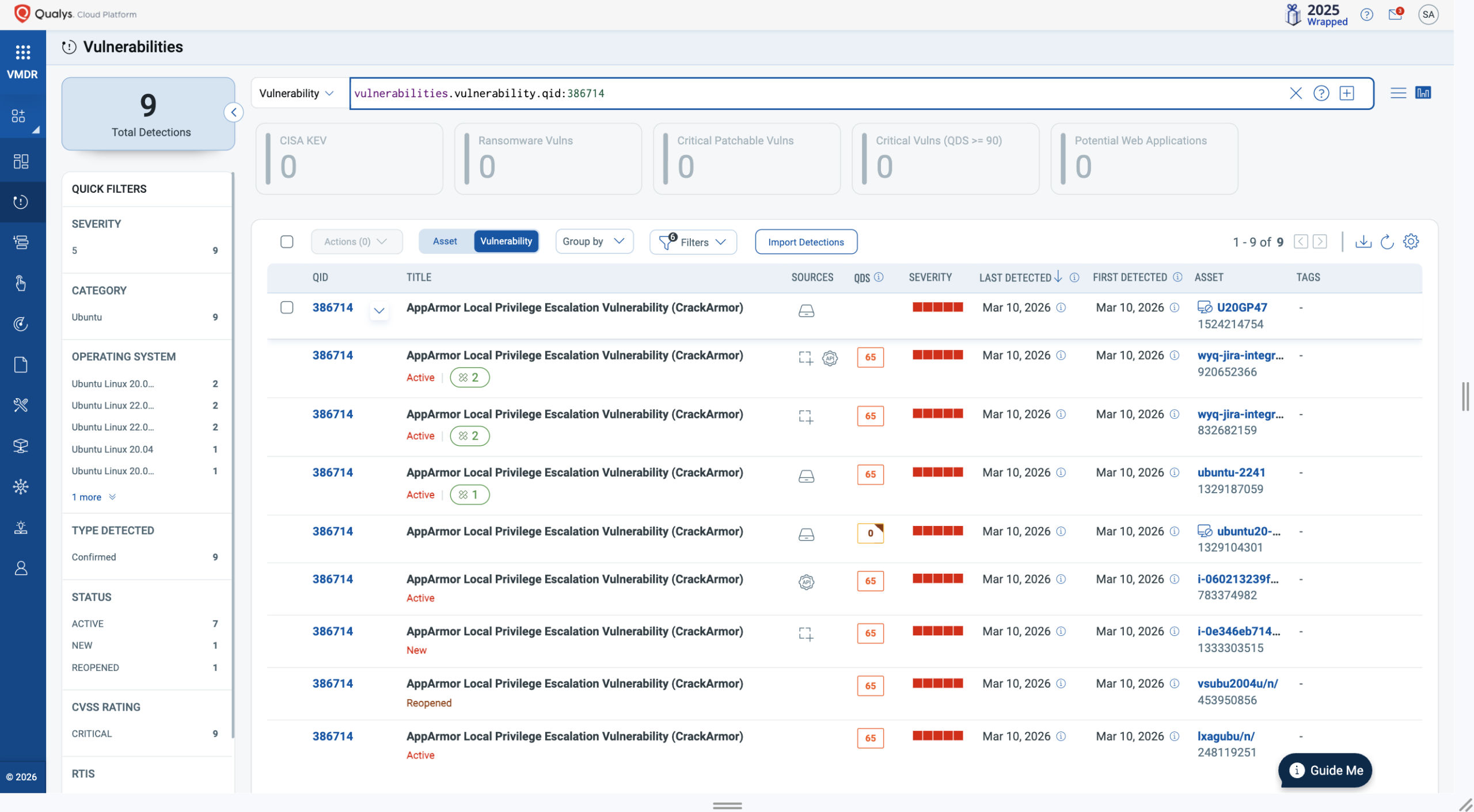Tick the select-all checkbox in toolbar
The image size is (1474, 812).
(287, 242)
